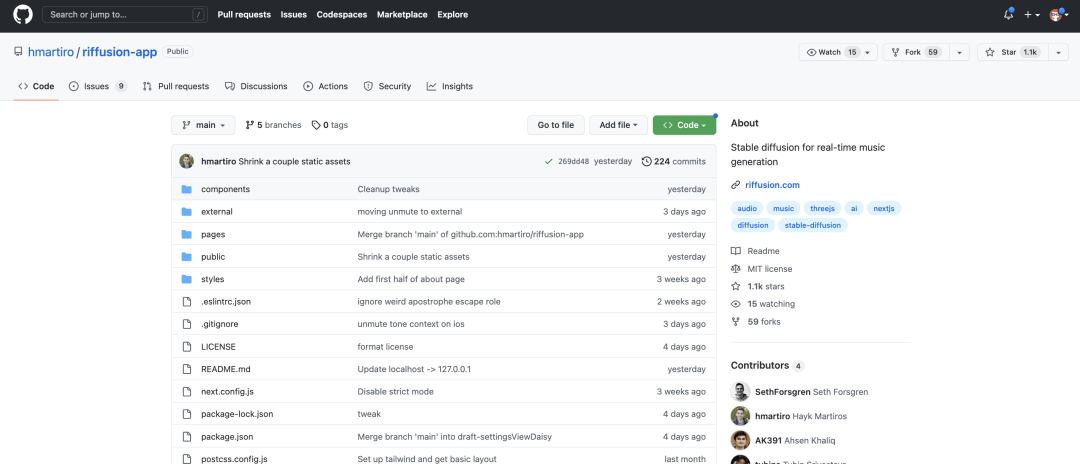View the 5 branches link
Screen dimensions: 1080x464
tap(273, 125)
